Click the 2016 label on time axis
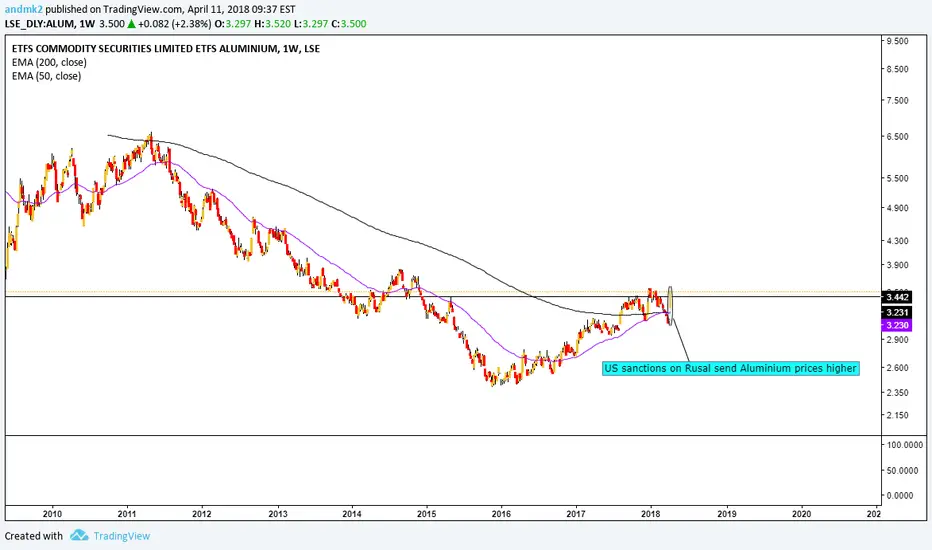The width and height of the screenshot is (932, 550). coord(501,514)
